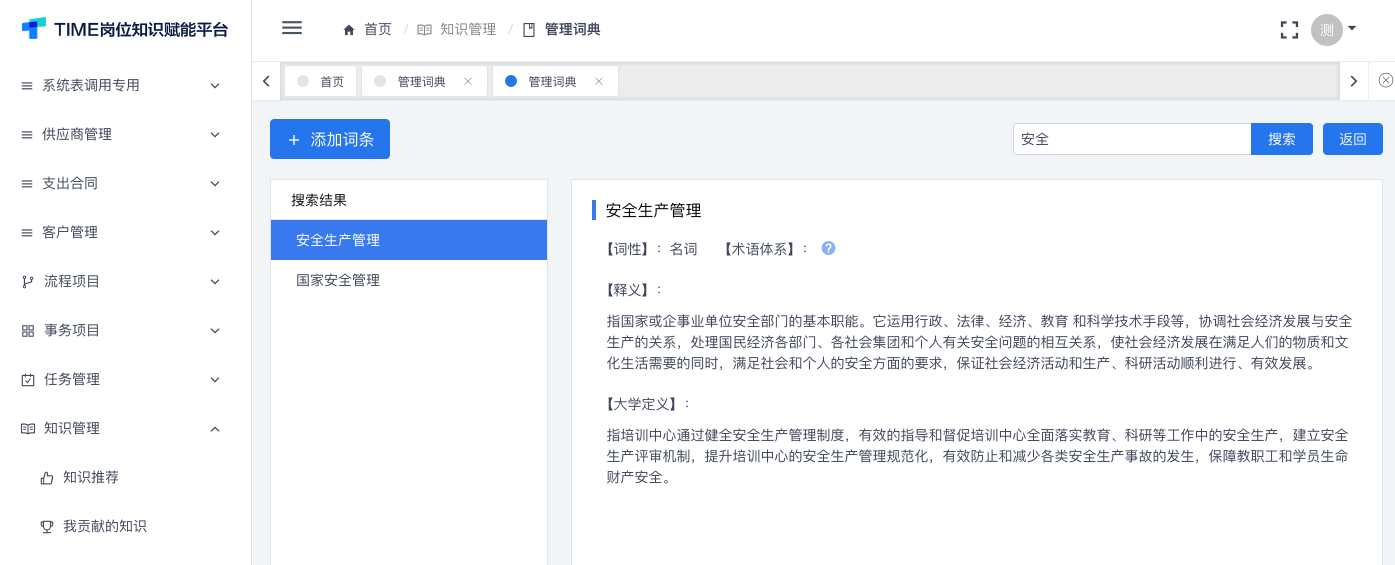Open 事务项目 sidebar menu

pos(125,330)
